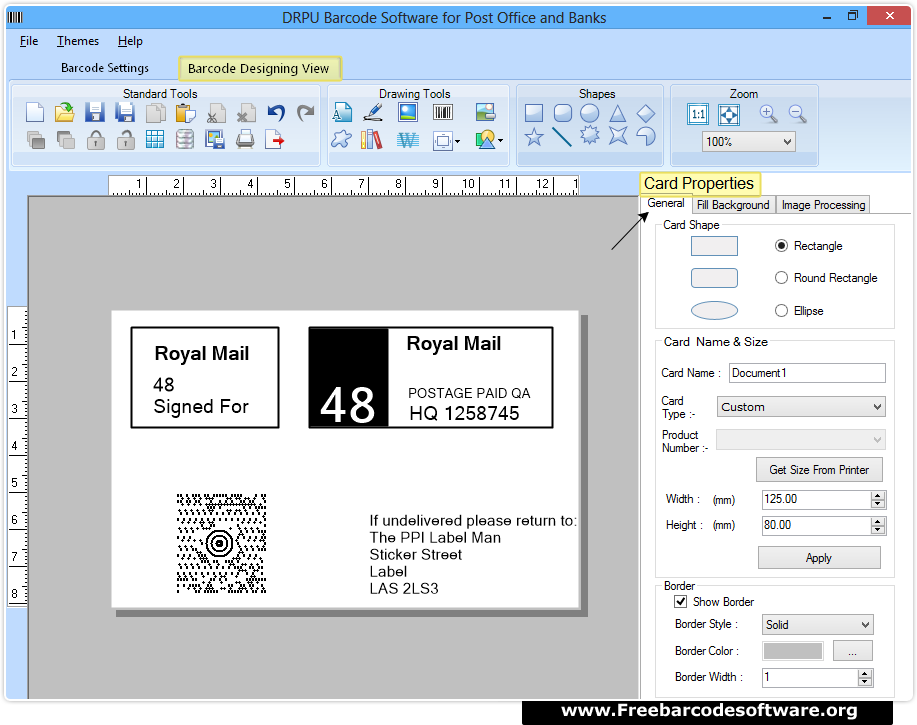Click the Border Color browse button

853,651
